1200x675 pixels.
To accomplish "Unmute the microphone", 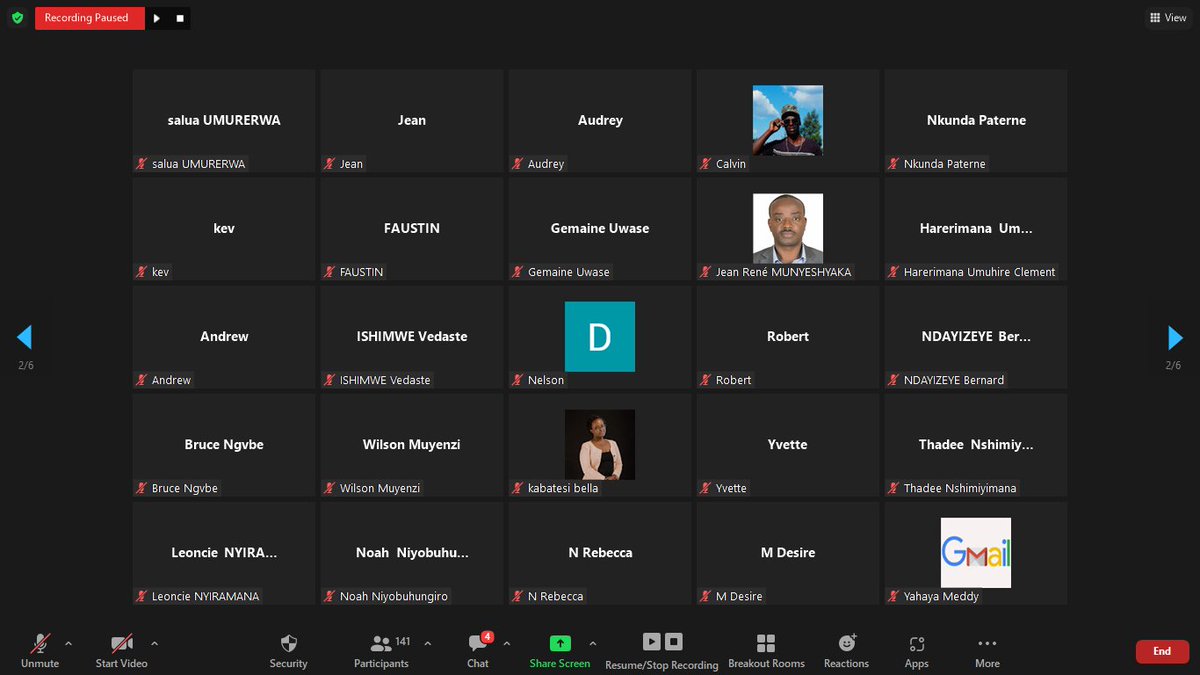I will pyautogui.click(x=40, y=650).
